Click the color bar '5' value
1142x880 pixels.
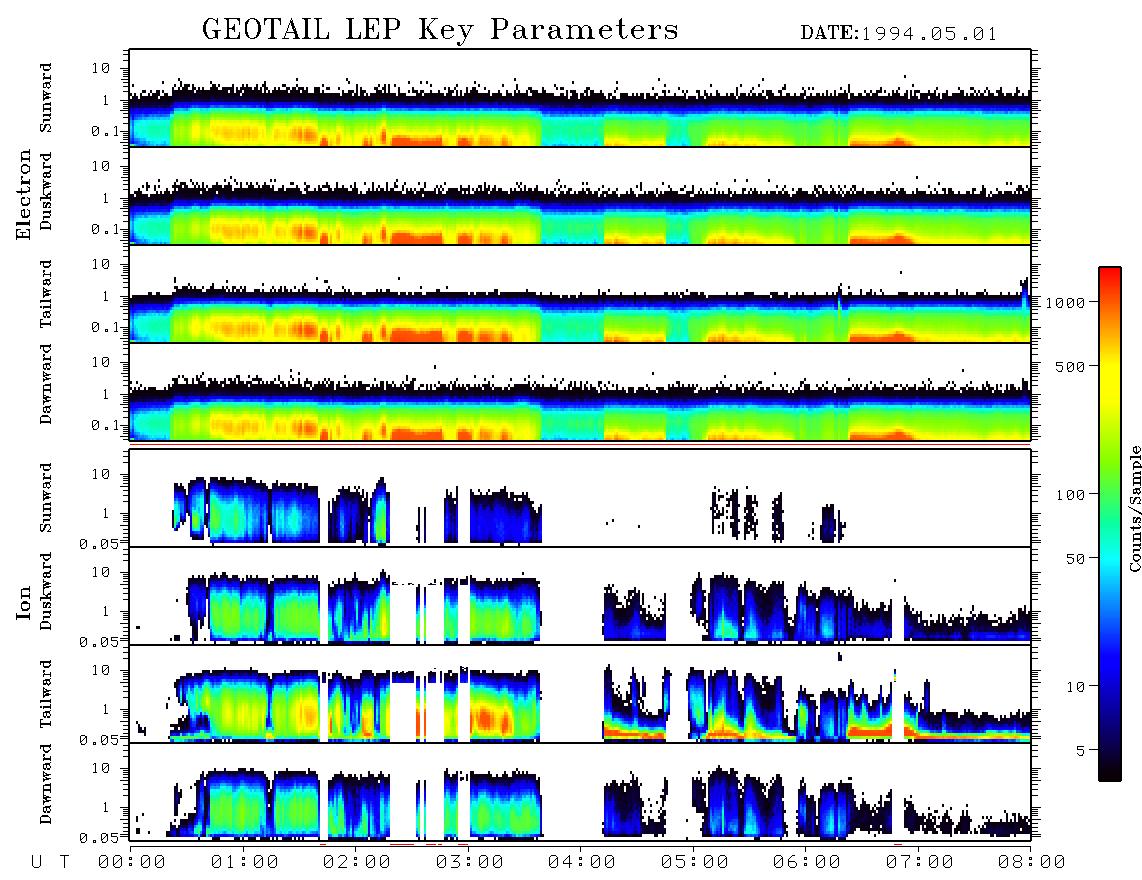coord(1081,750)
